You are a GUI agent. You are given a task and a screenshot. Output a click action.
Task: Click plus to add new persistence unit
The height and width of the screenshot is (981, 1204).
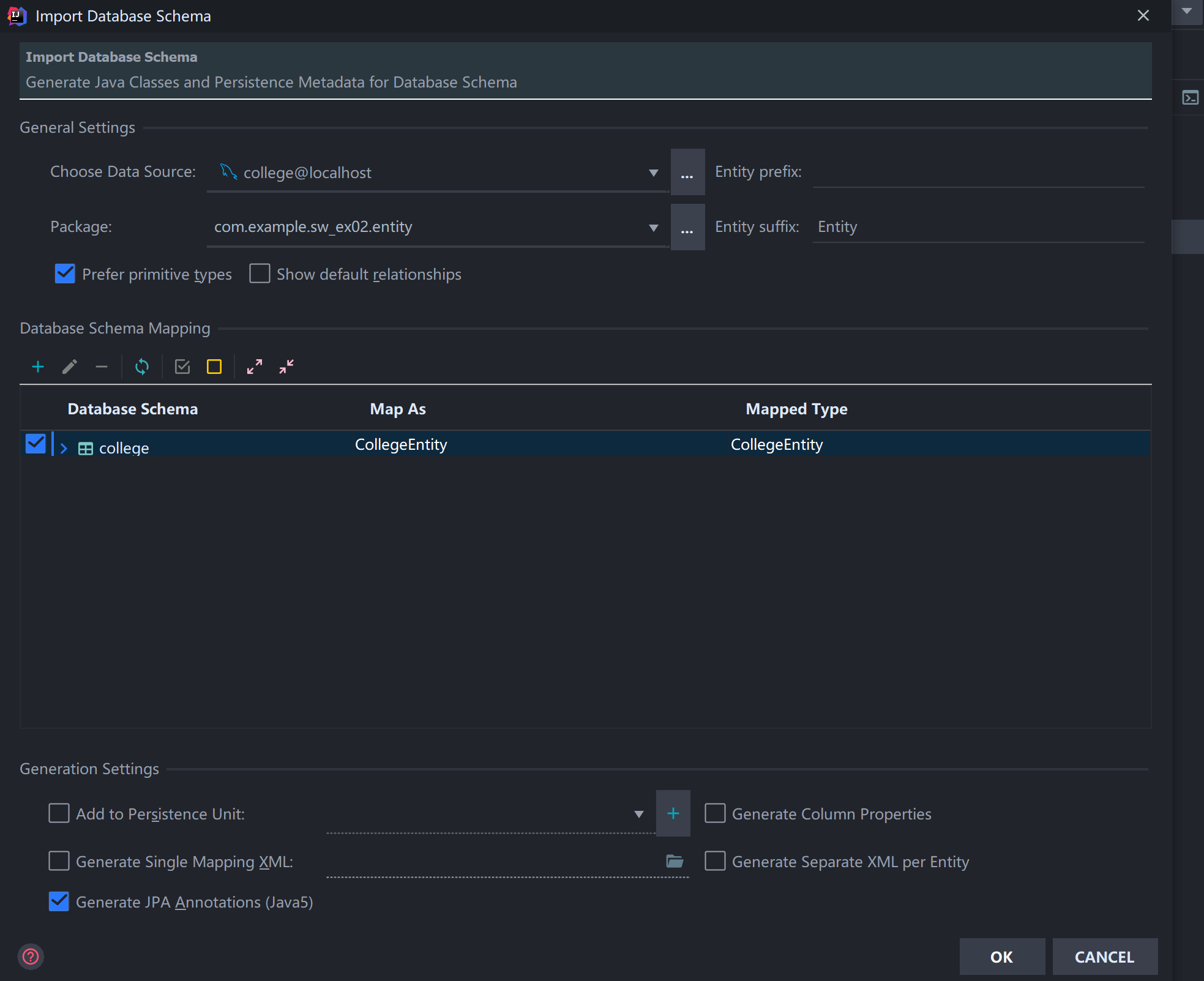point(673,813)
